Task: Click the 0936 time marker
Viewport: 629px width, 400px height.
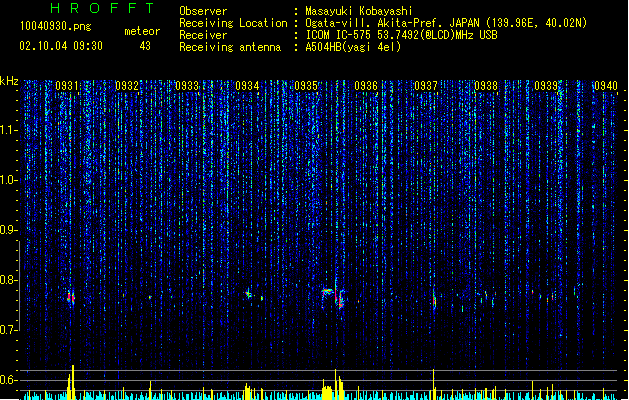Action: coord(366,86)
